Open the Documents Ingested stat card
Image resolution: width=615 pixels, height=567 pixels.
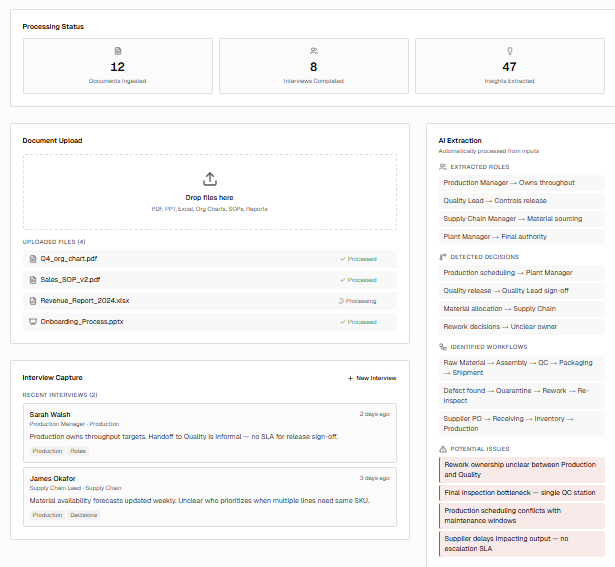pos(118,66)
